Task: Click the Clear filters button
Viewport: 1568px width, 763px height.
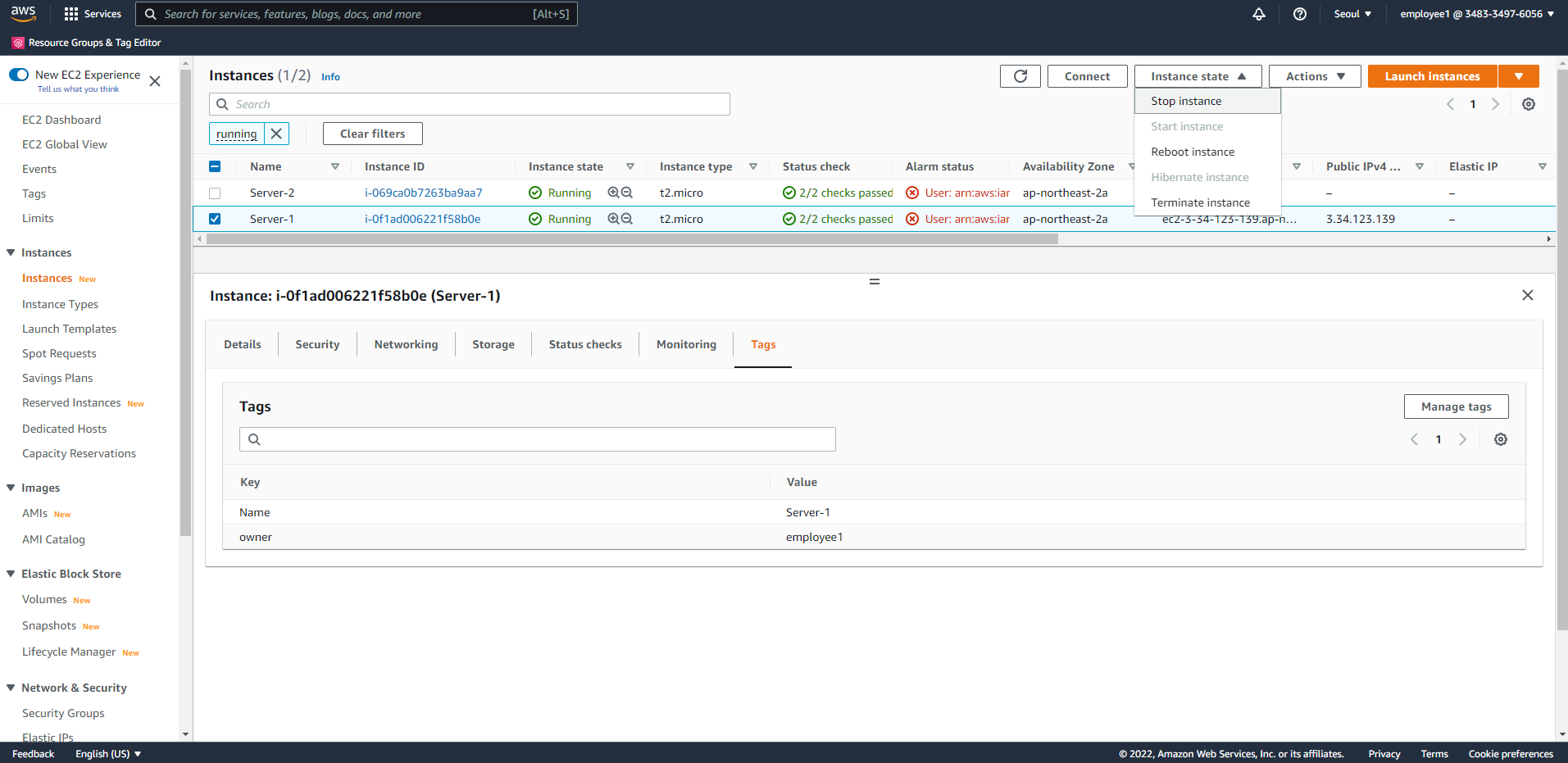Action: (x=373, y=134)
